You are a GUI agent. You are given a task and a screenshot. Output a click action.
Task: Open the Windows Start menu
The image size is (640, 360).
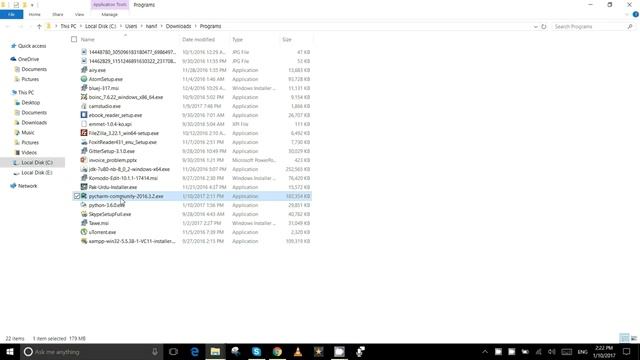click(10, 351)
